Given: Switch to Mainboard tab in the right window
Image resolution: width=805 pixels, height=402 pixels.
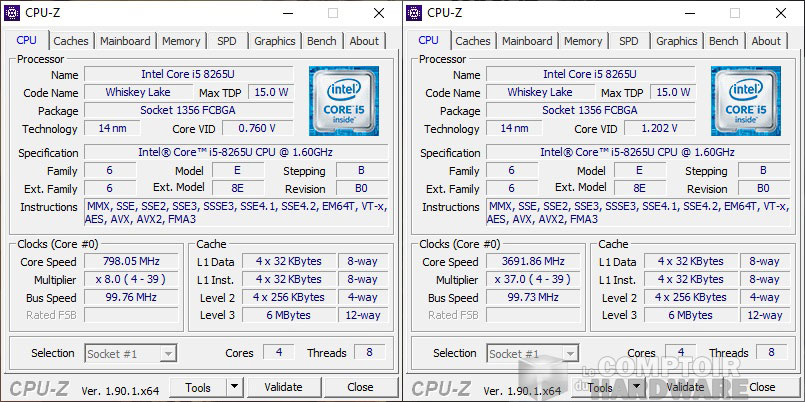Looking at the screenshot, I should pyautogui.click(x=527, y=41).
